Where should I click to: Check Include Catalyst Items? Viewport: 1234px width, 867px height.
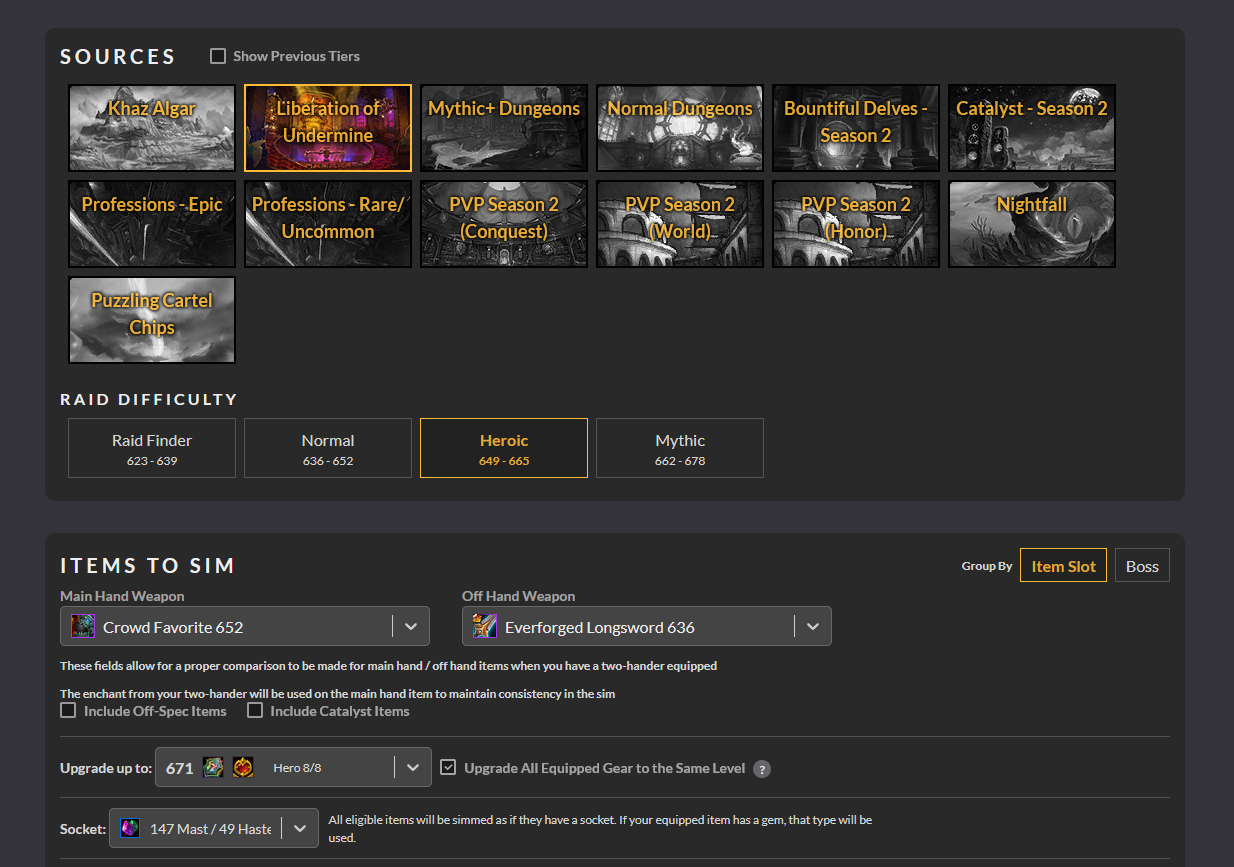[255, 711]
